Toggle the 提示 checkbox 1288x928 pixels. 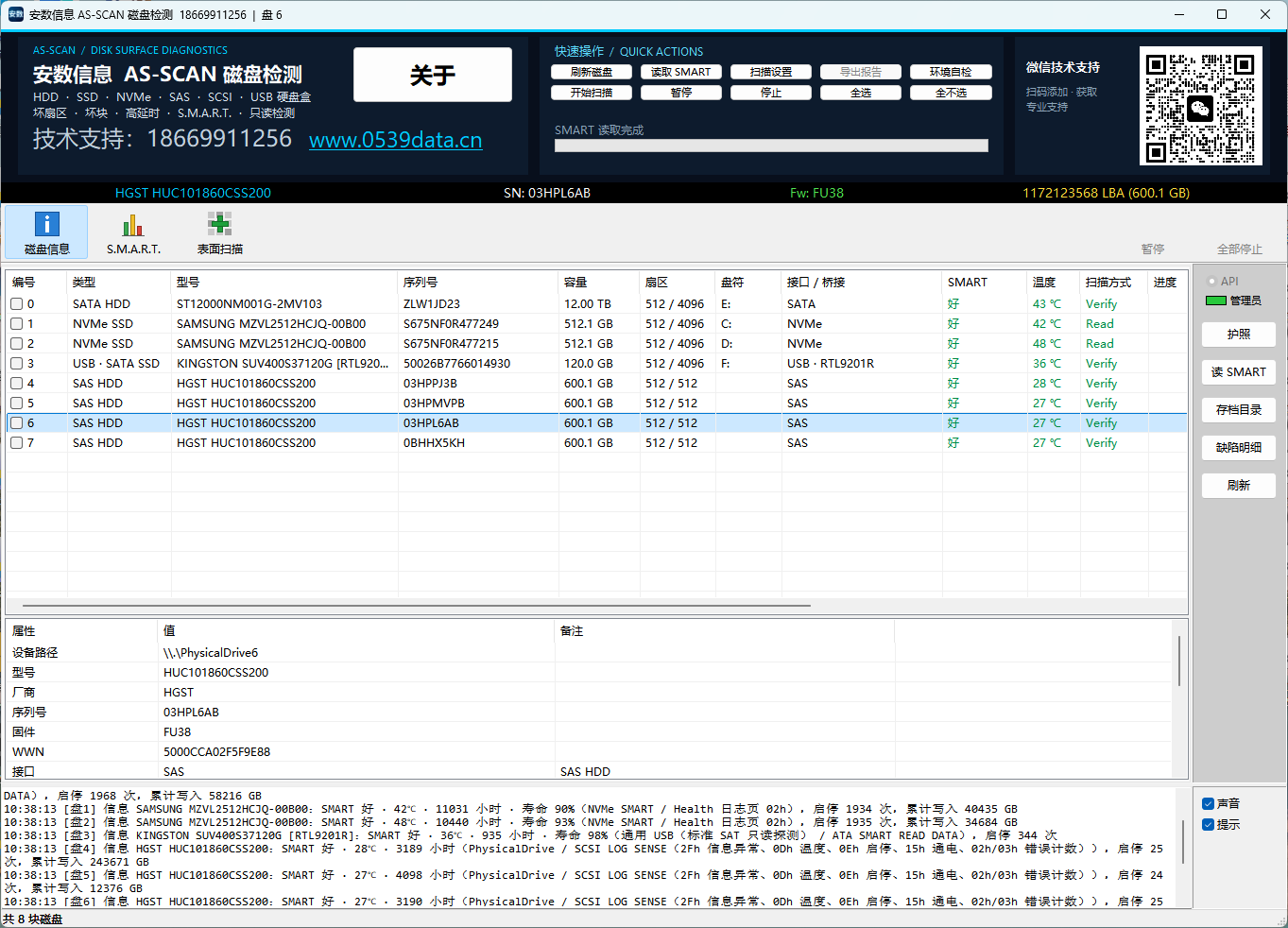click(x=1208, y=825)
